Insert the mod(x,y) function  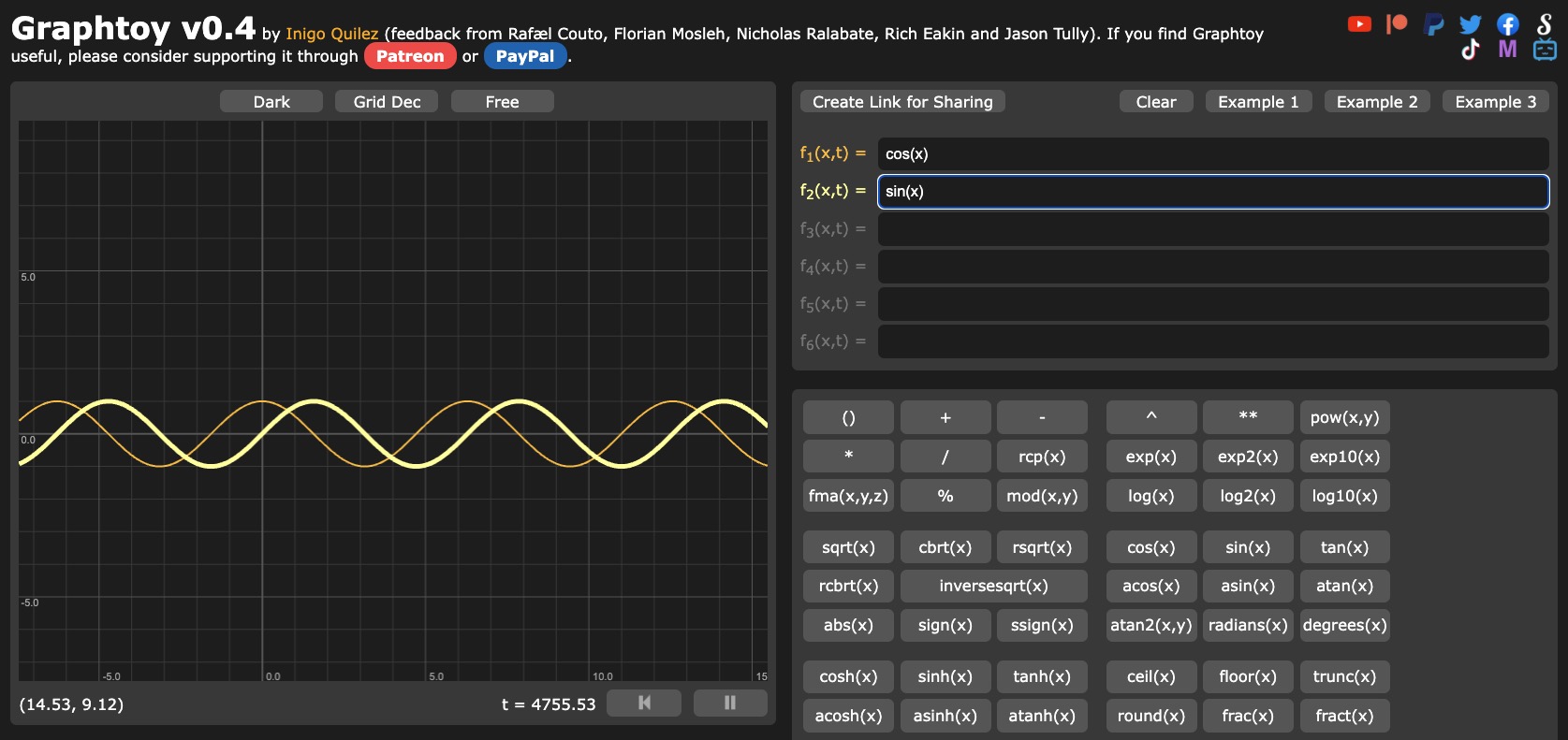click(1042, 496)
